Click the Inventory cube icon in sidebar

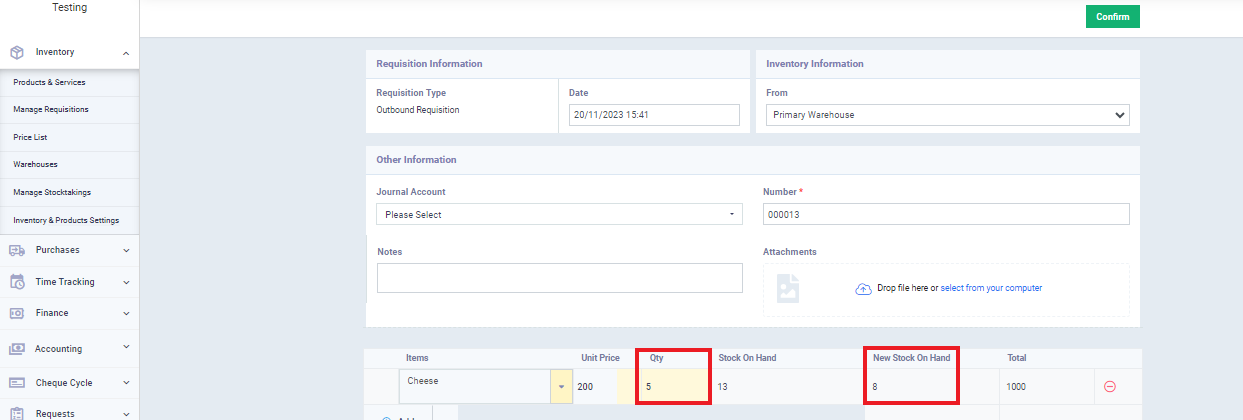[x=17, y=52]
